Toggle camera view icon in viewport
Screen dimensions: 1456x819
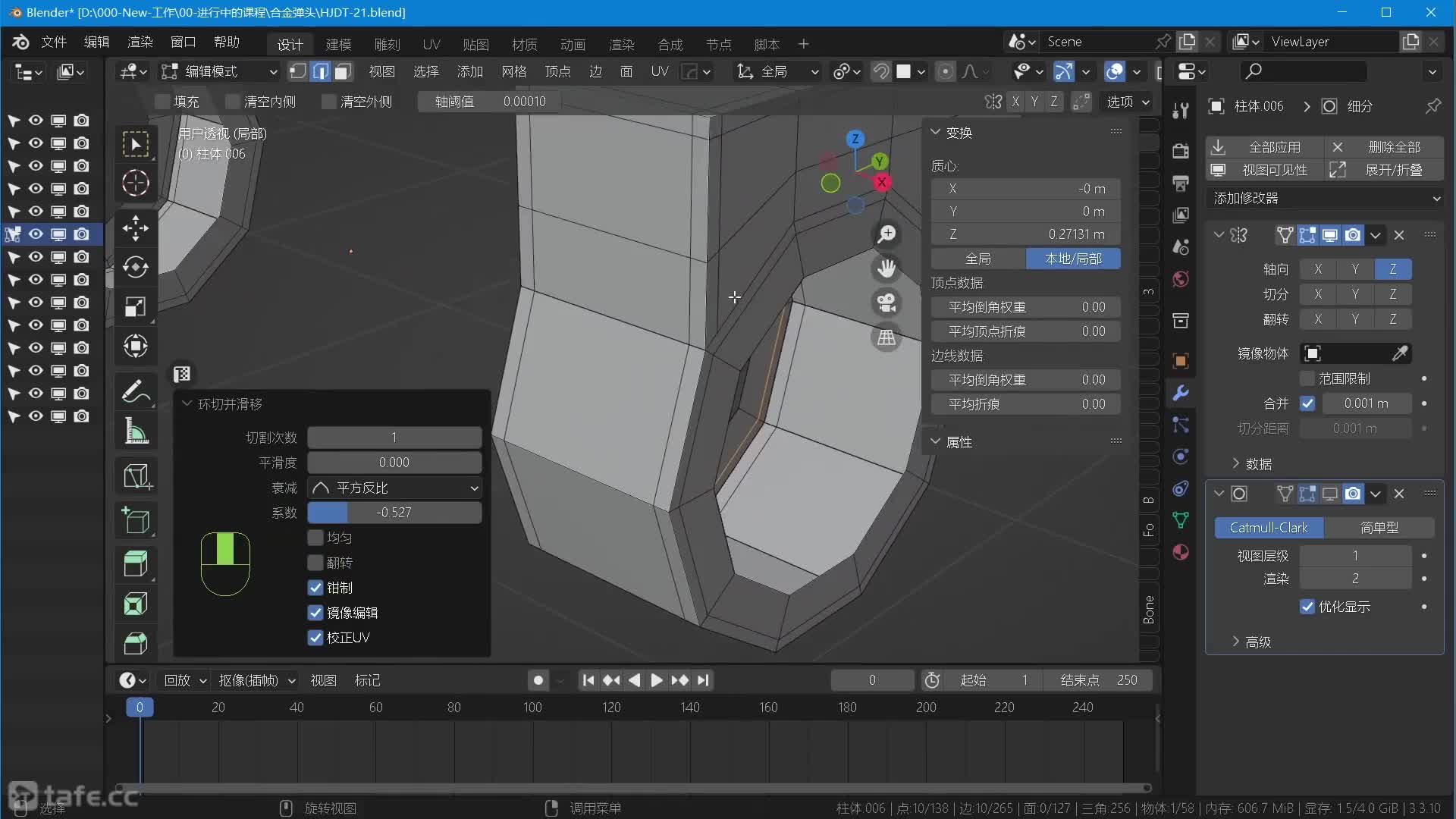[886, 303]
